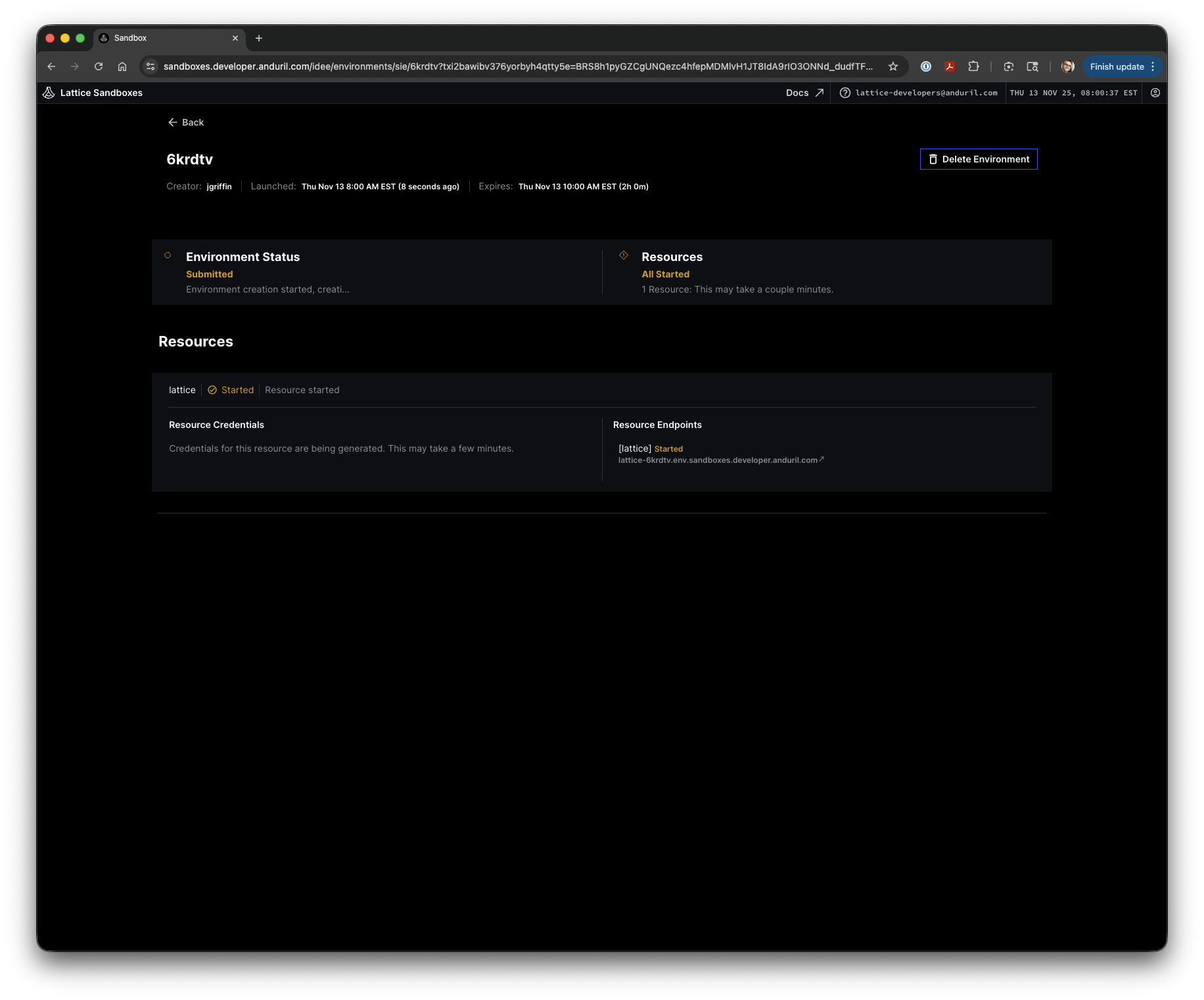Select the Sandbox browser tab
This screenshot has height=1000, width=1204.
(x=170, y=38)
